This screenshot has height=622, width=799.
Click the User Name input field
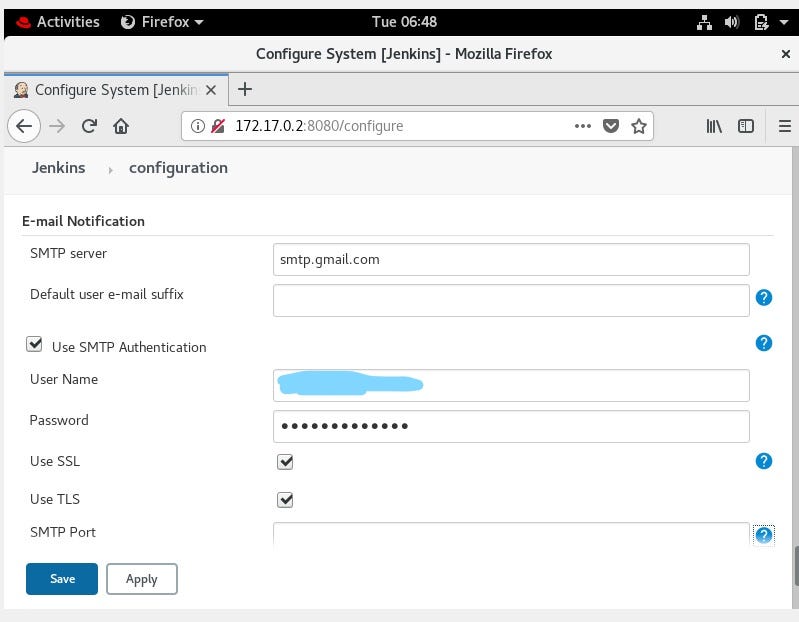pyautogui.click(x=511, y=386)
